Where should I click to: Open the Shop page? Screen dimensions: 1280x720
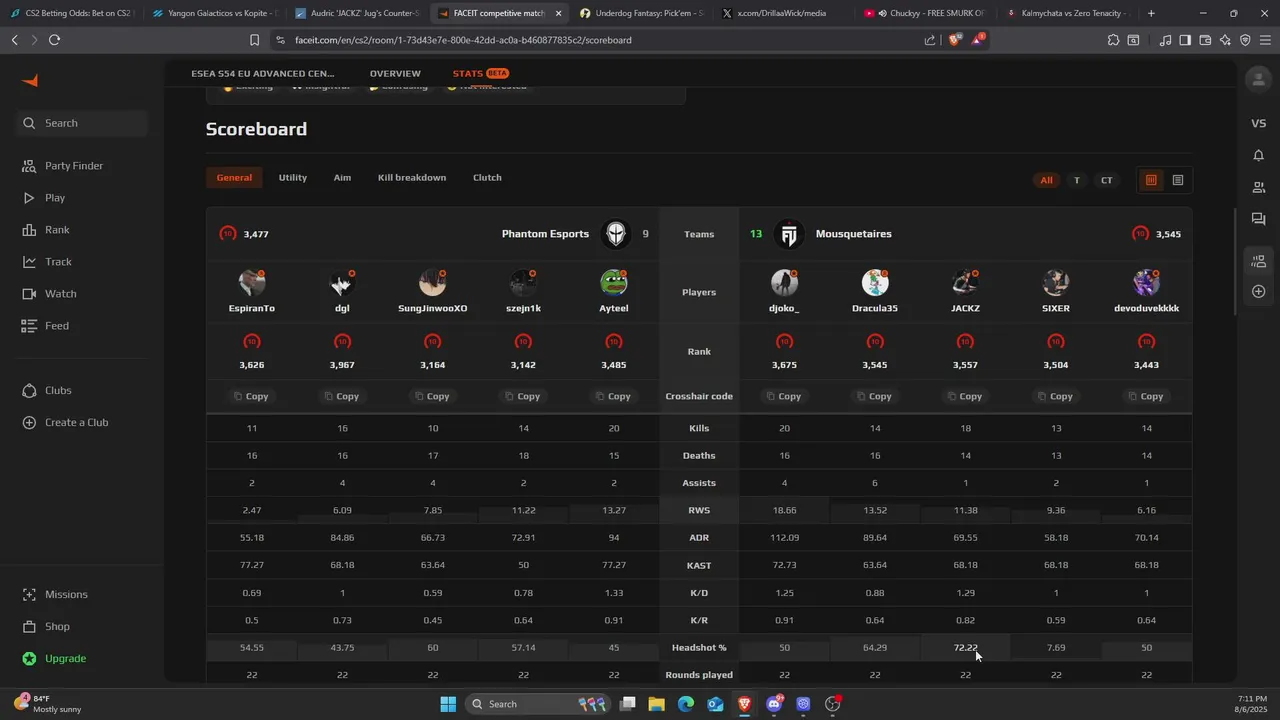tap(57, 627)
